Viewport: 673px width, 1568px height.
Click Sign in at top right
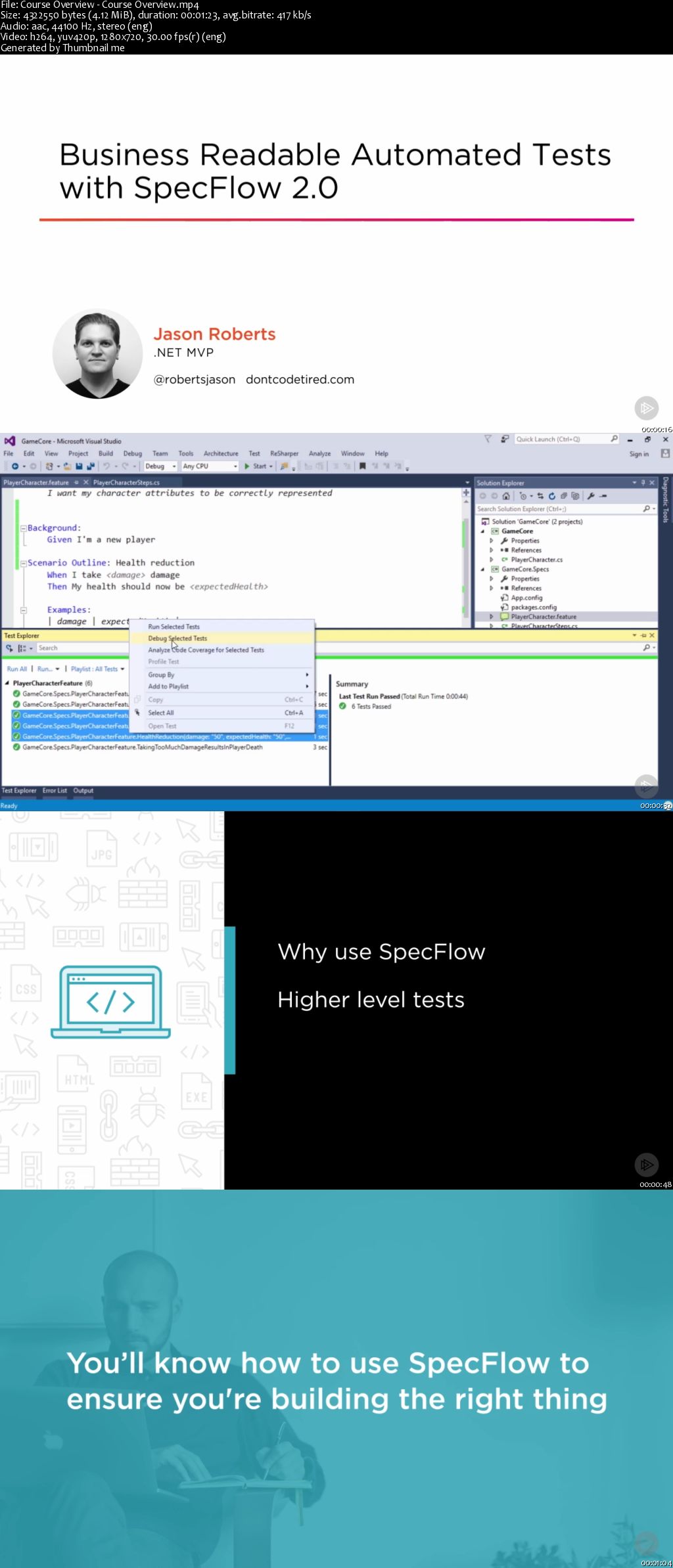pos(639,454)
